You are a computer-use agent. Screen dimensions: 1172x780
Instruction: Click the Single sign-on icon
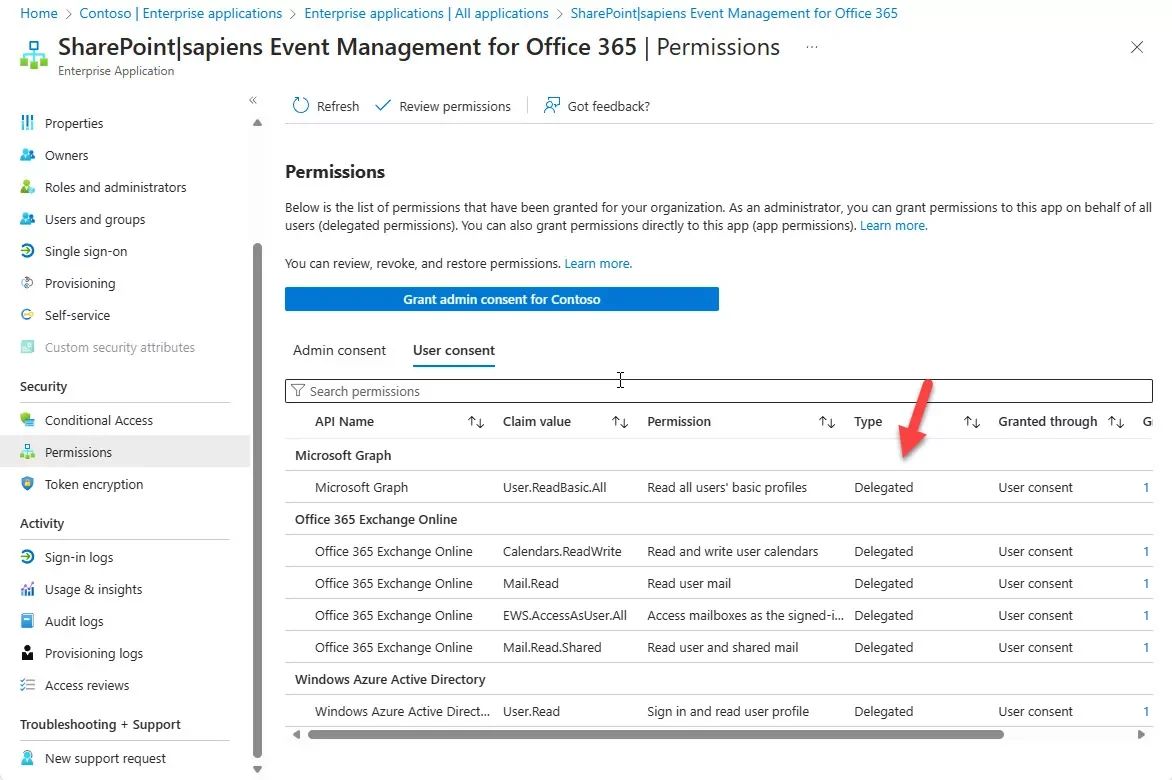coord(28,251)
